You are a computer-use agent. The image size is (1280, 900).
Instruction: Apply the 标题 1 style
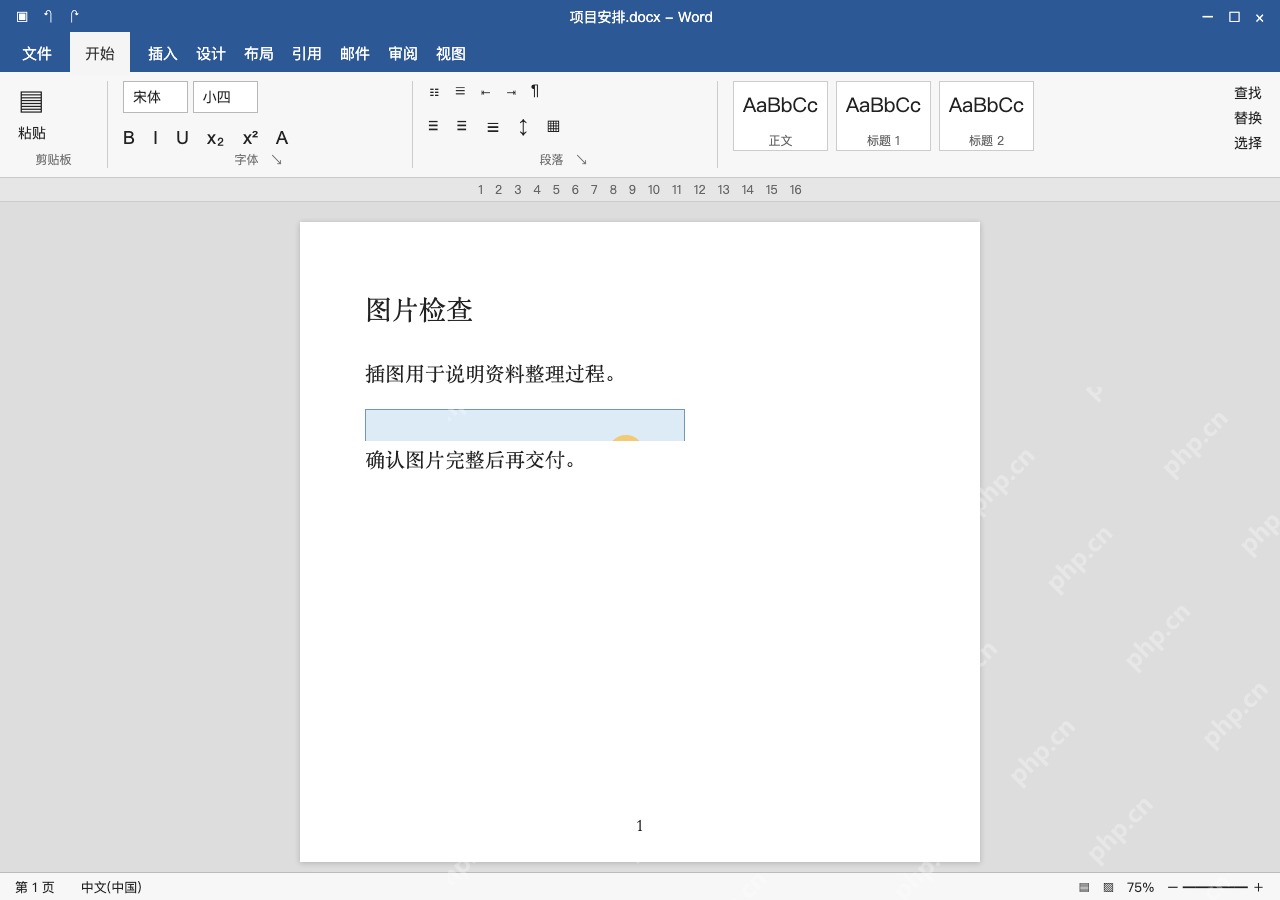click(883, 116)
